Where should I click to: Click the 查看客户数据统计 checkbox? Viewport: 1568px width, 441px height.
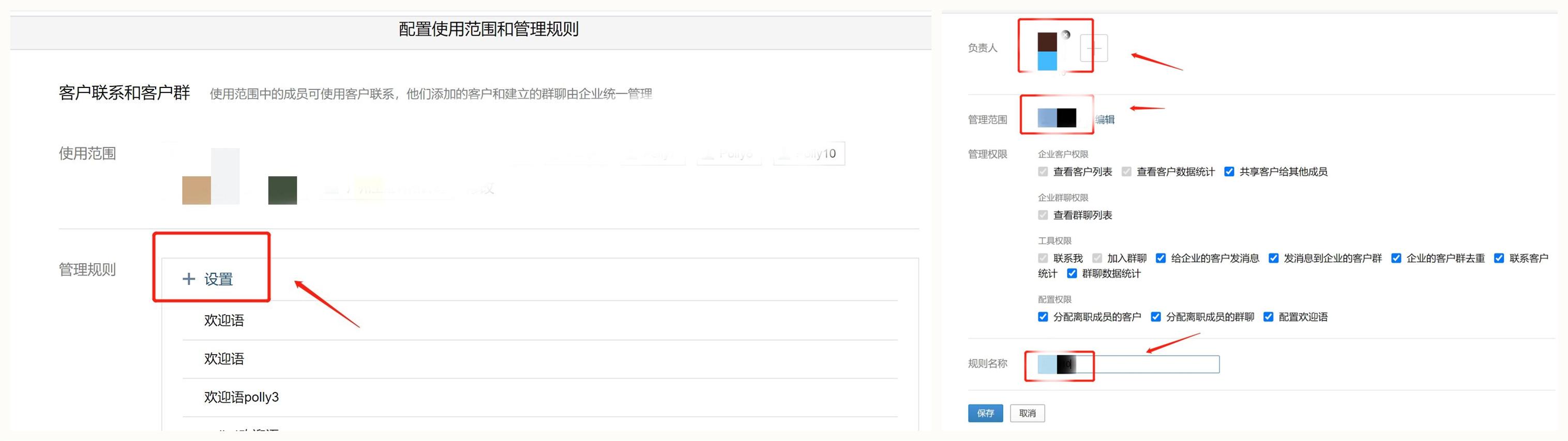1127,172
